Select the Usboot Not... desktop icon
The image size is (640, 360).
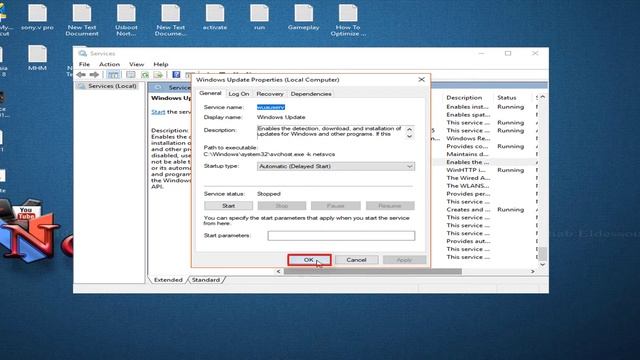(126, 20)
